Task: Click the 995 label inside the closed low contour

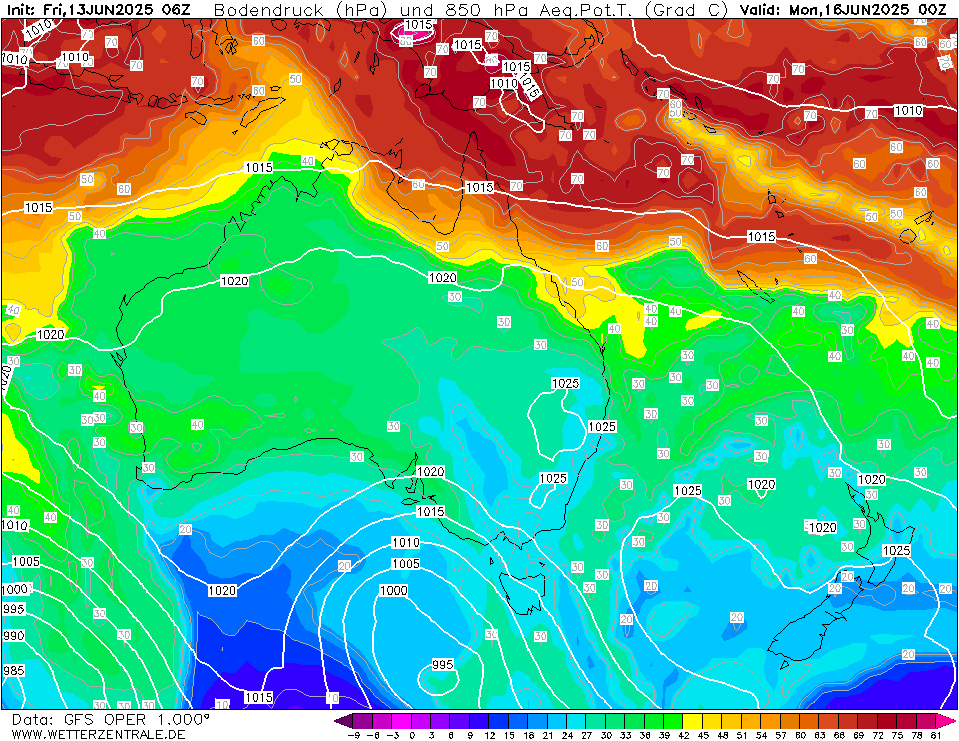Action: coord(443,664)
